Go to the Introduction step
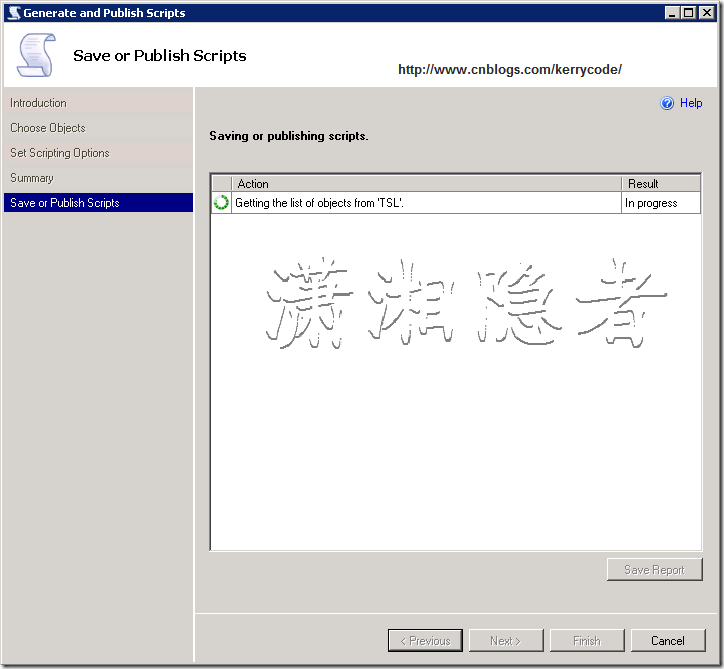 [x=39, y=103]
